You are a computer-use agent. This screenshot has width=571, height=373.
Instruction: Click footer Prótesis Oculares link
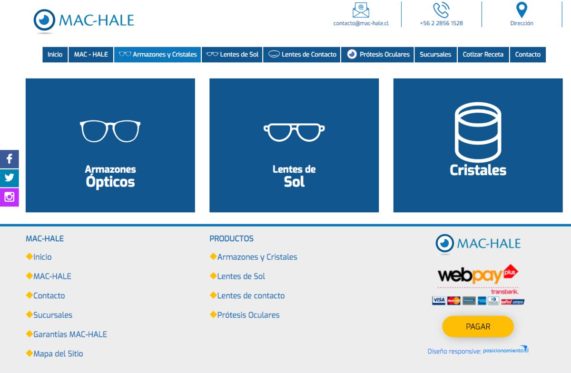[248, 315]
